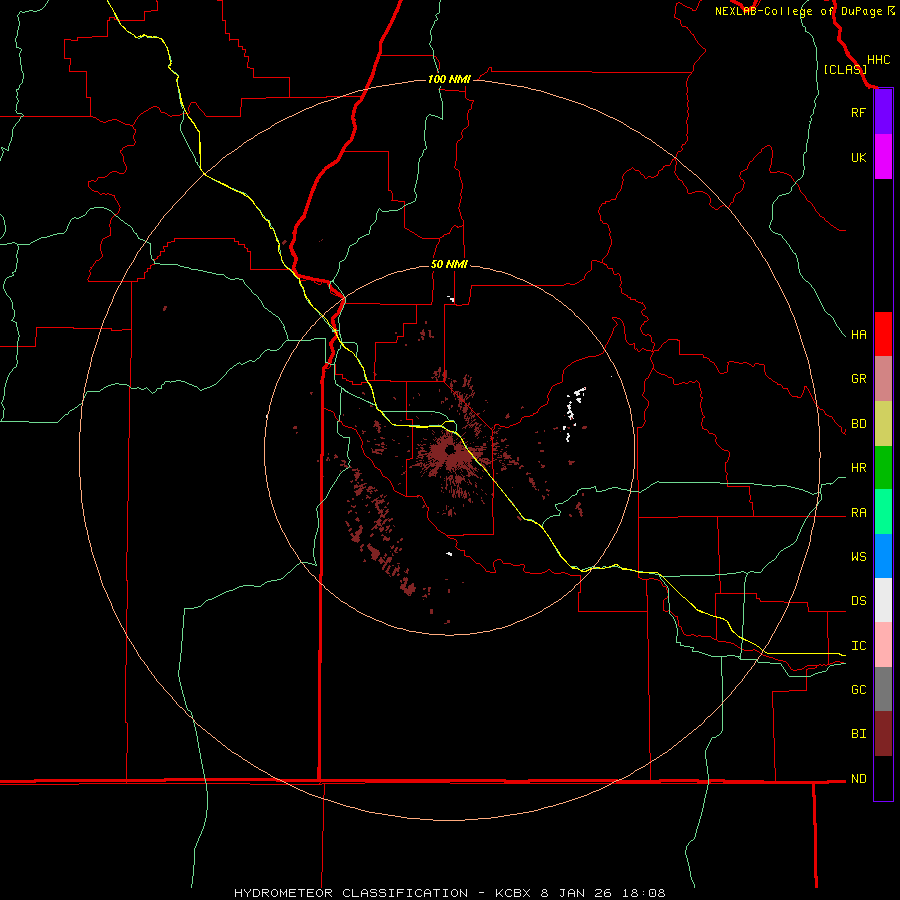The height and width of the screenshot is (900, 900).
Task: Select the WS legend label
Action: (858, 557)
